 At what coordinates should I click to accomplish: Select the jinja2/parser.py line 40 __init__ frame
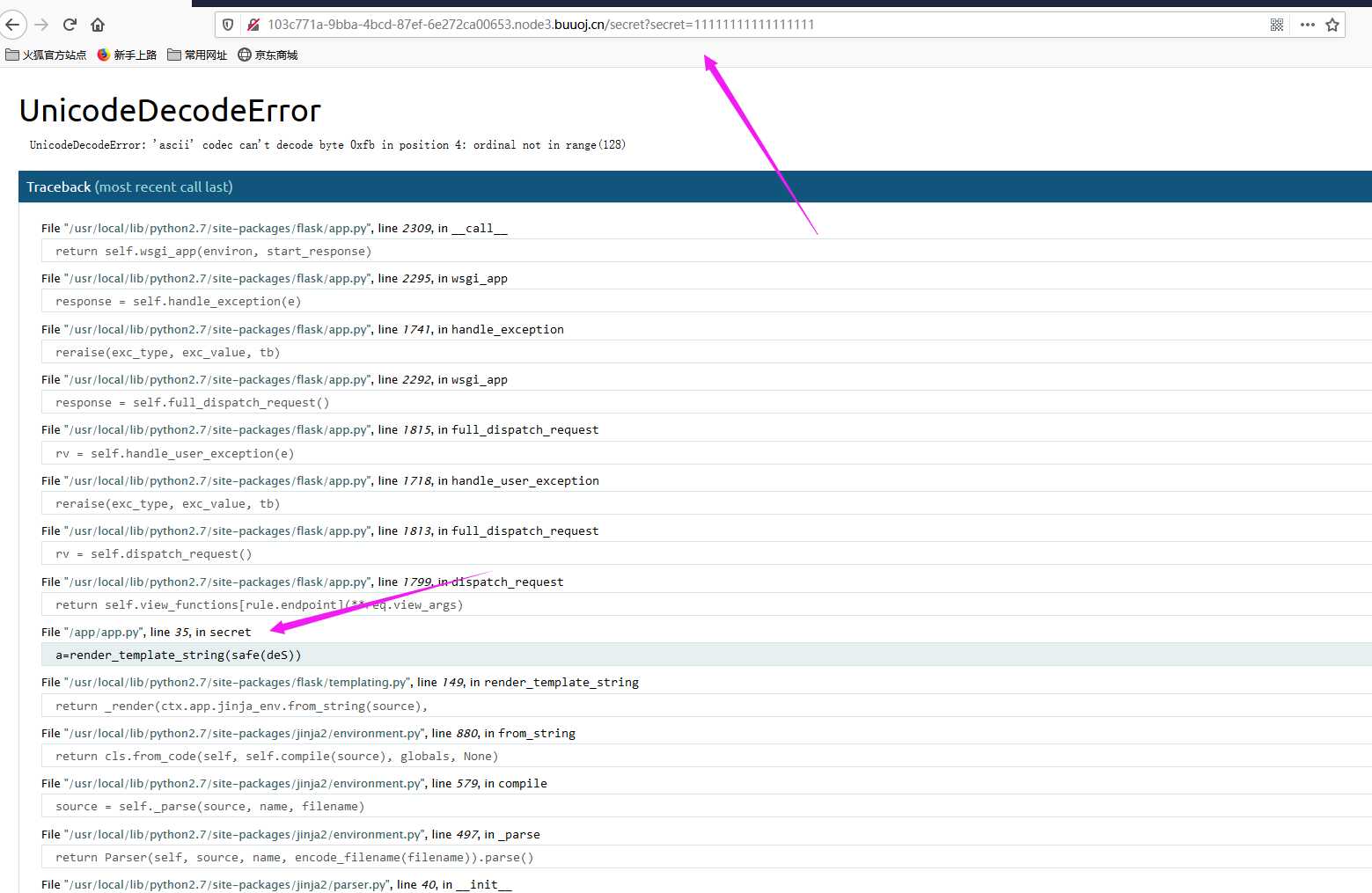point(276,884)
